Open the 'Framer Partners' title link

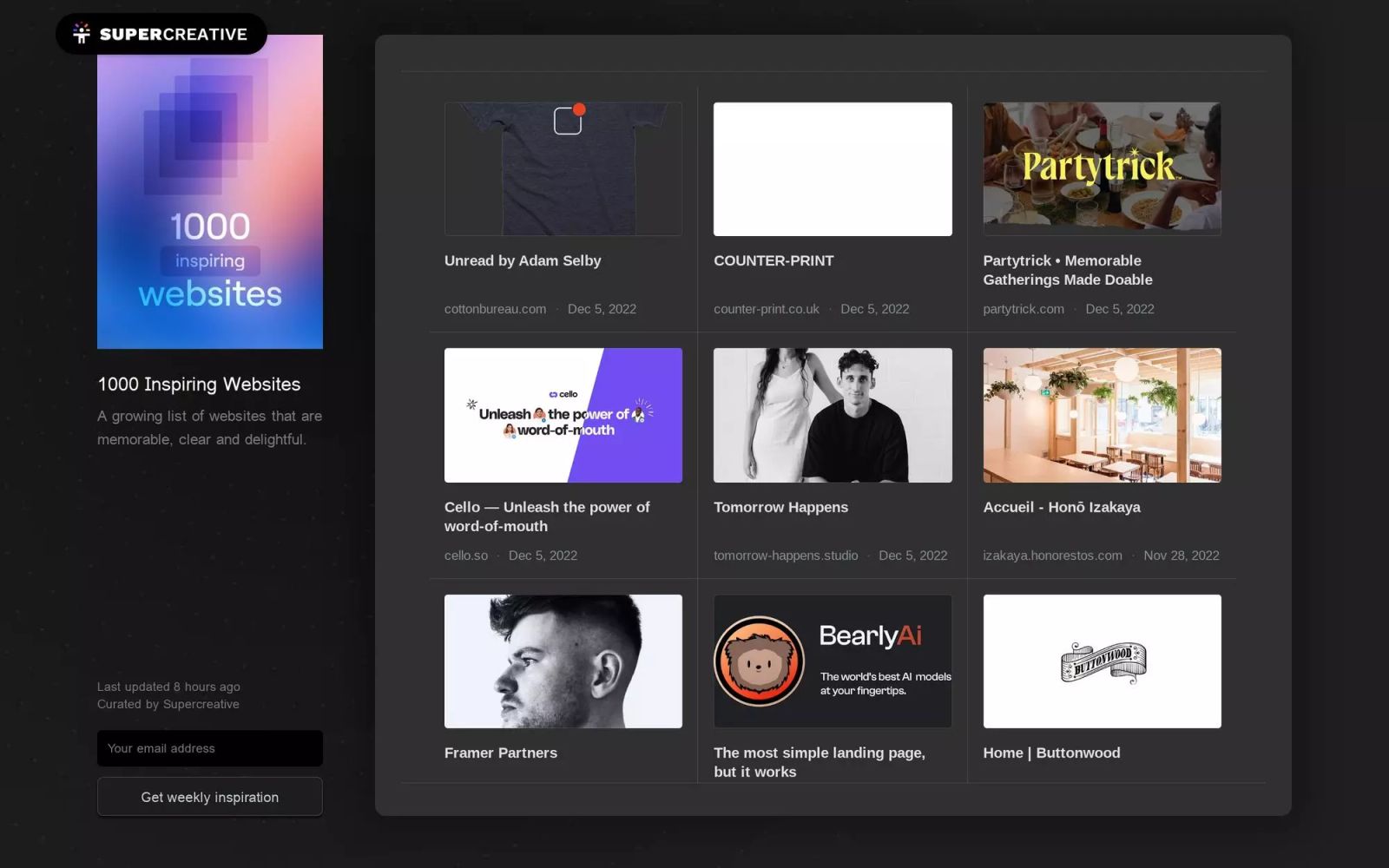(x=501, y=753)
